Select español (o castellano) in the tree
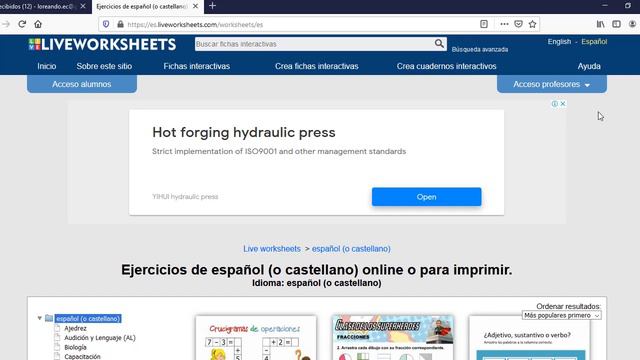 (88, 318)
